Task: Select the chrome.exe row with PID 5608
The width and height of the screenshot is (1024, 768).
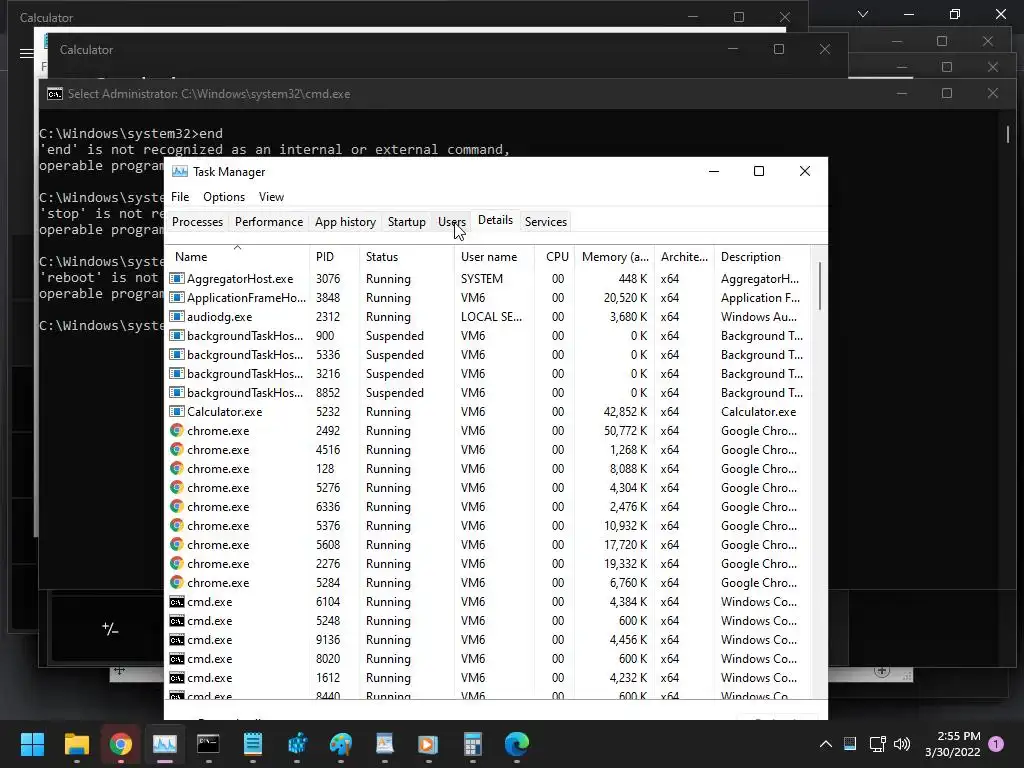Action: pos(488,545)
